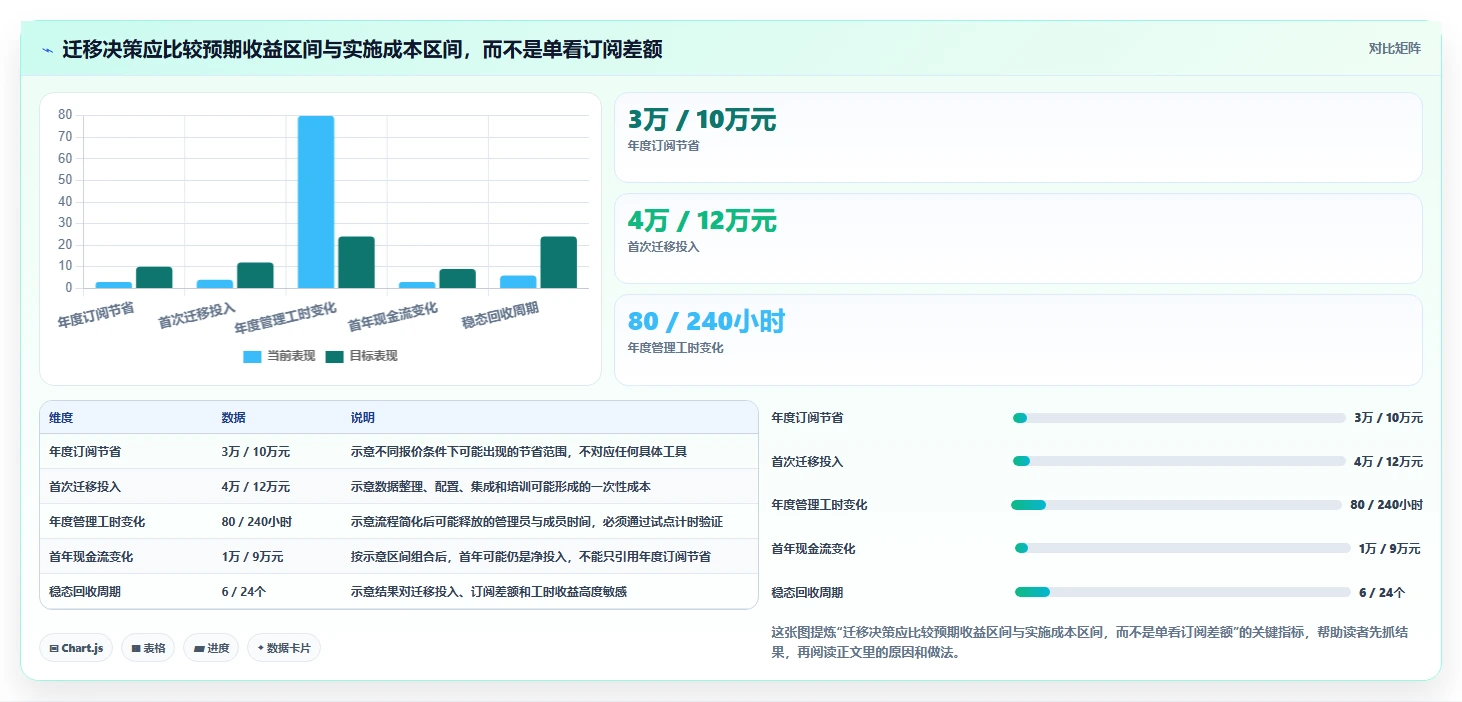Viewport: 1462px width, 702px height.
Task: Click the description starting 示意流程简化后
Action: click(x=537, y=522)
